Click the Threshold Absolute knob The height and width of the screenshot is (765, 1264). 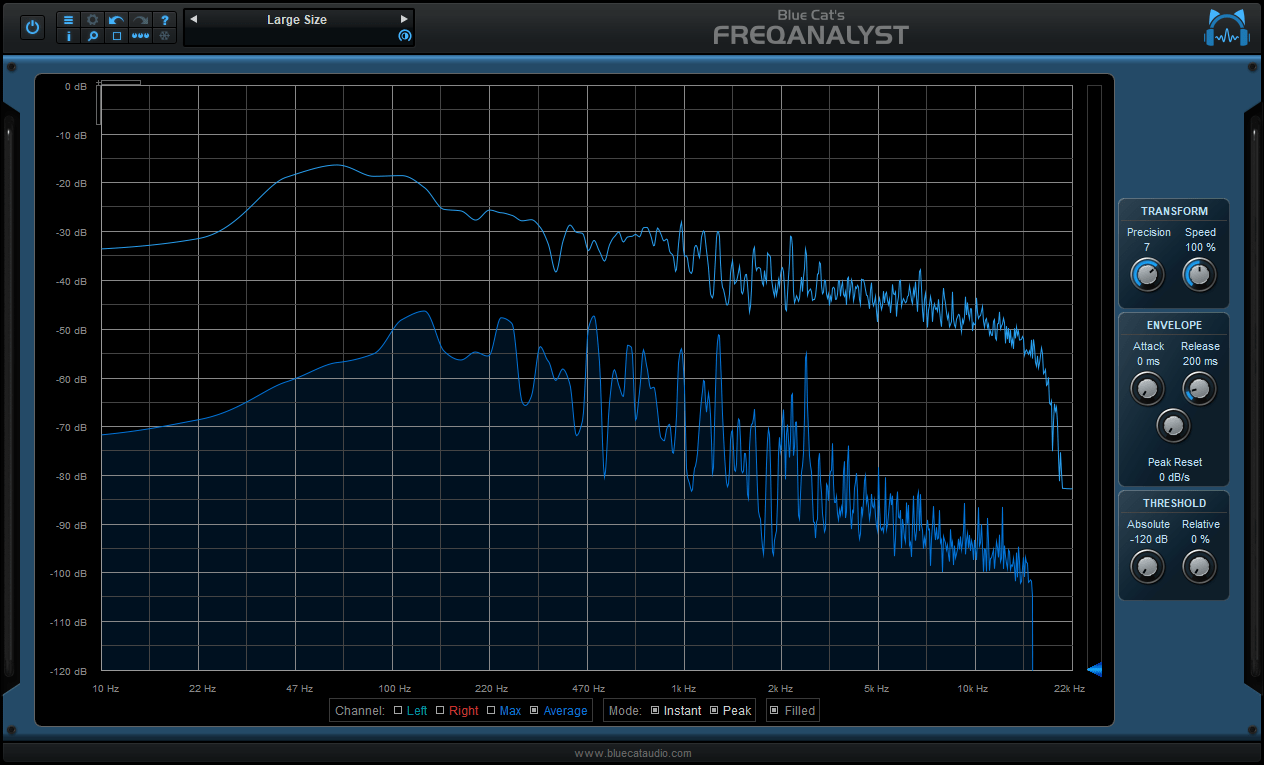[1148, 567]
